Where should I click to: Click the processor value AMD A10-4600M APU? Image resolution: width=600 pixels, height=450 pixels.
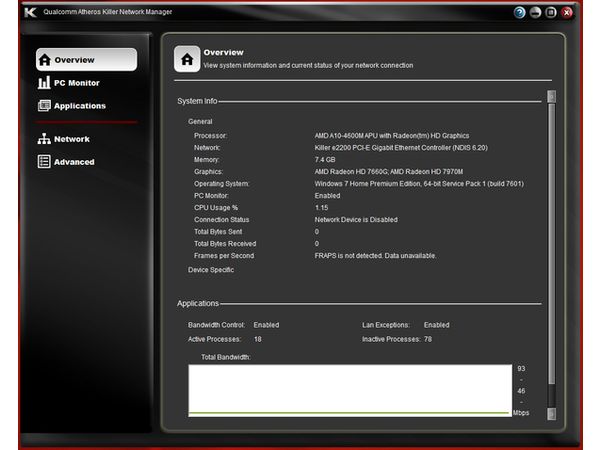tap(392, 135)
